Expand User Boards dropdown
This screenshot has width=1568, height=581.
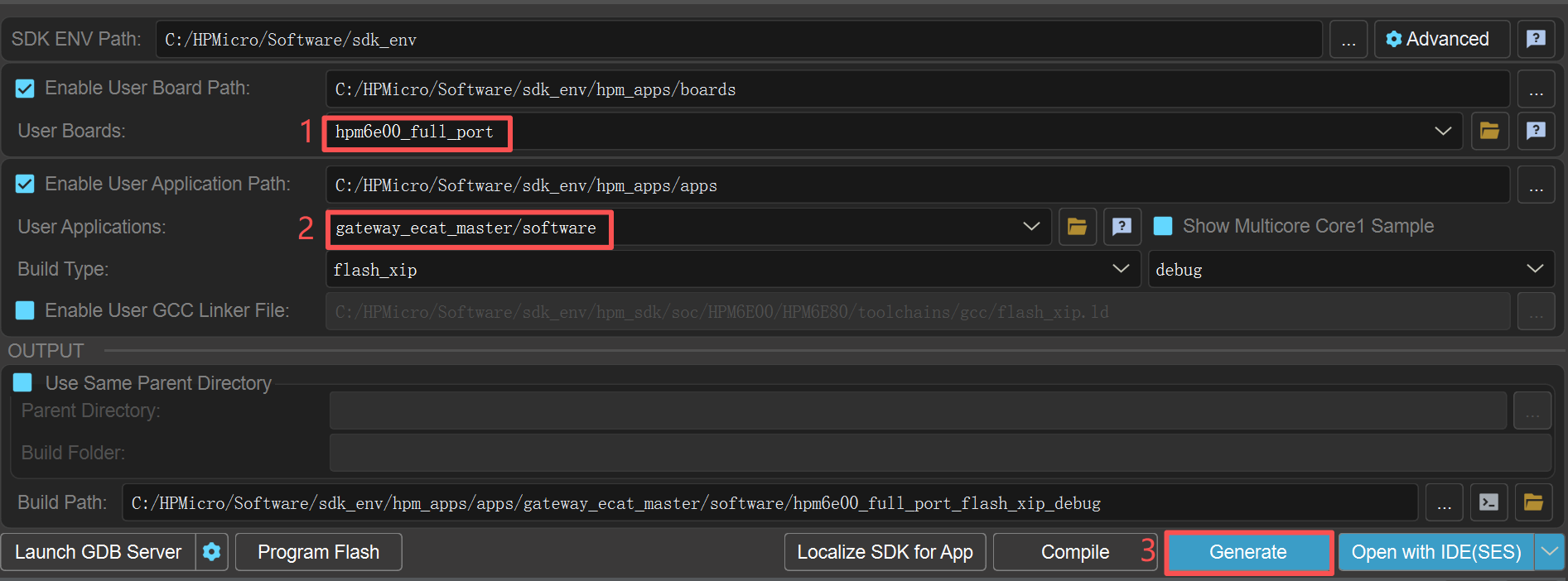pyautogui.click(x=1443, y=132)
